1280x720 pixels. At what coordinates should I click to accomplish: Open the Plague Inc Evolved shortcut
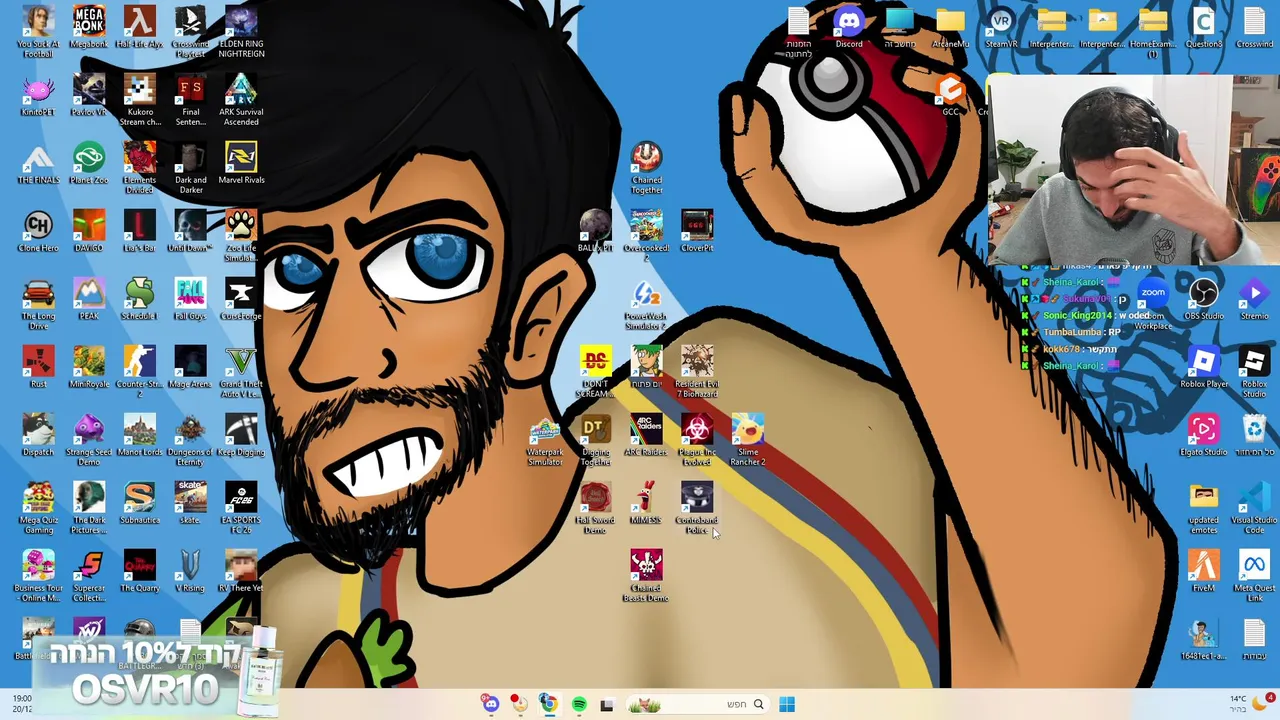(697, 440)
